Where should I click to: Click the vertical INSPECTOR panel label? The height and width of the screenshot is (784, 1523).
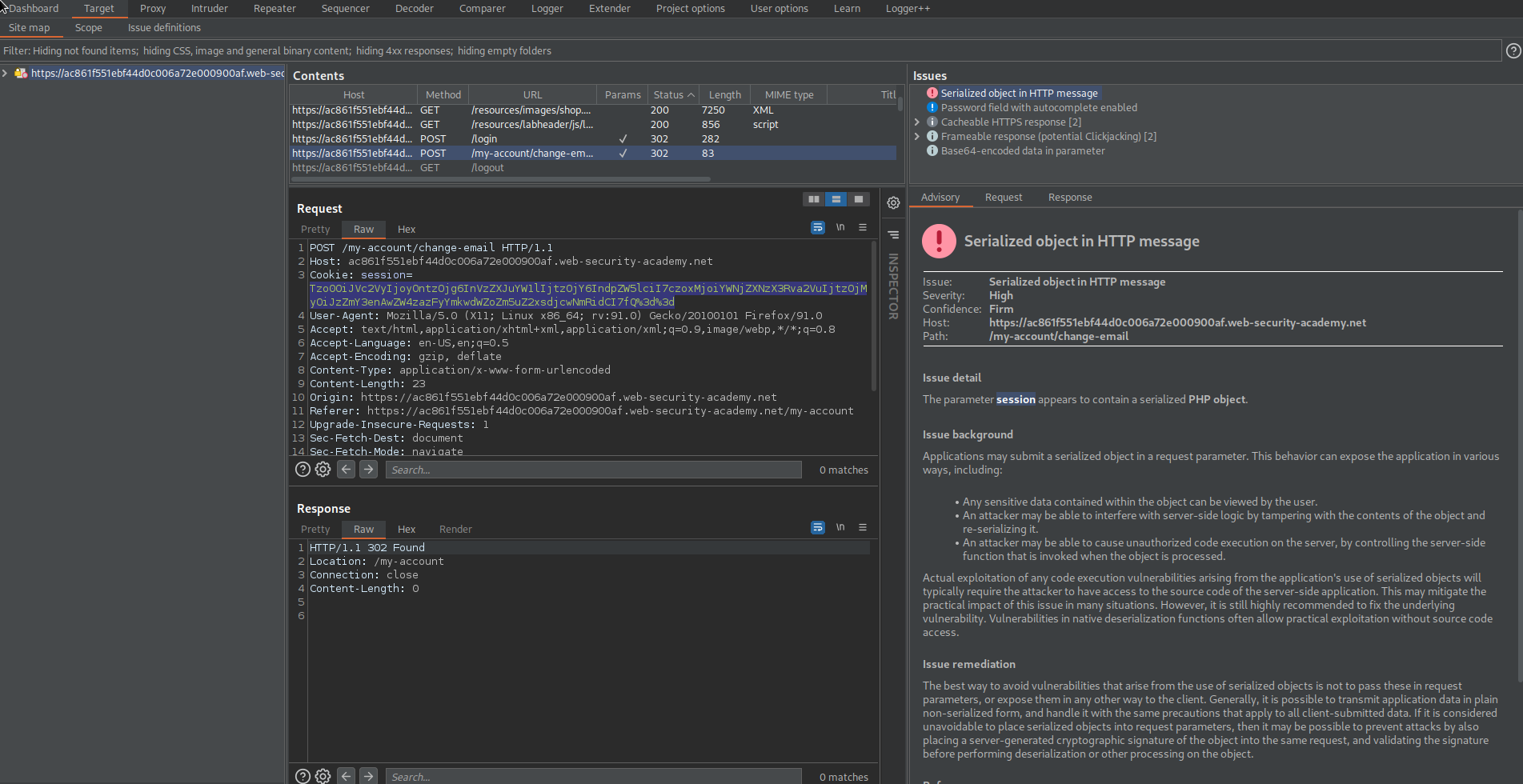tap(893, 286)
